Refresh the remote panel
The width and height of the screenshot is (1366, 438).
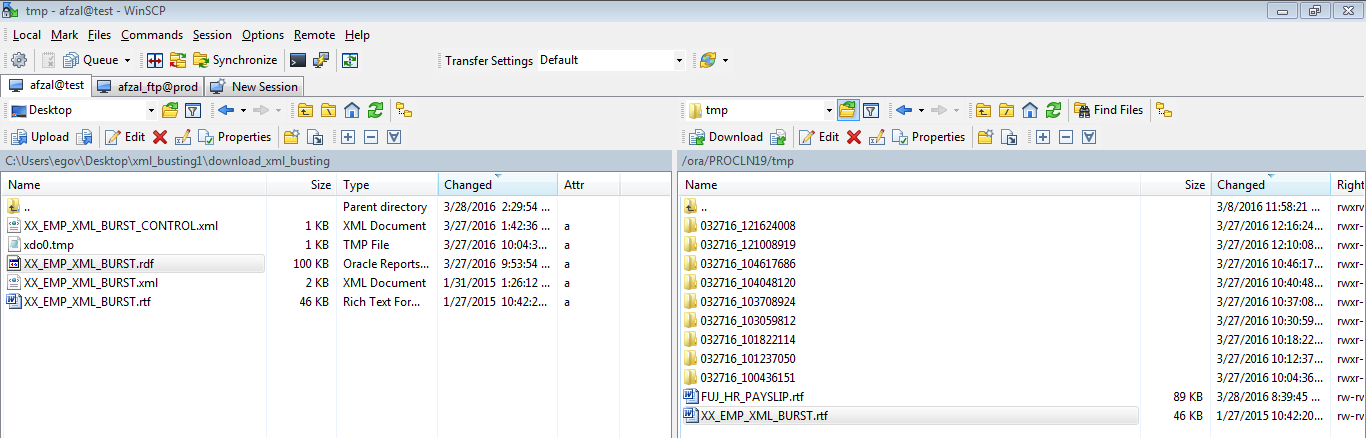[x=1053, y=110]
